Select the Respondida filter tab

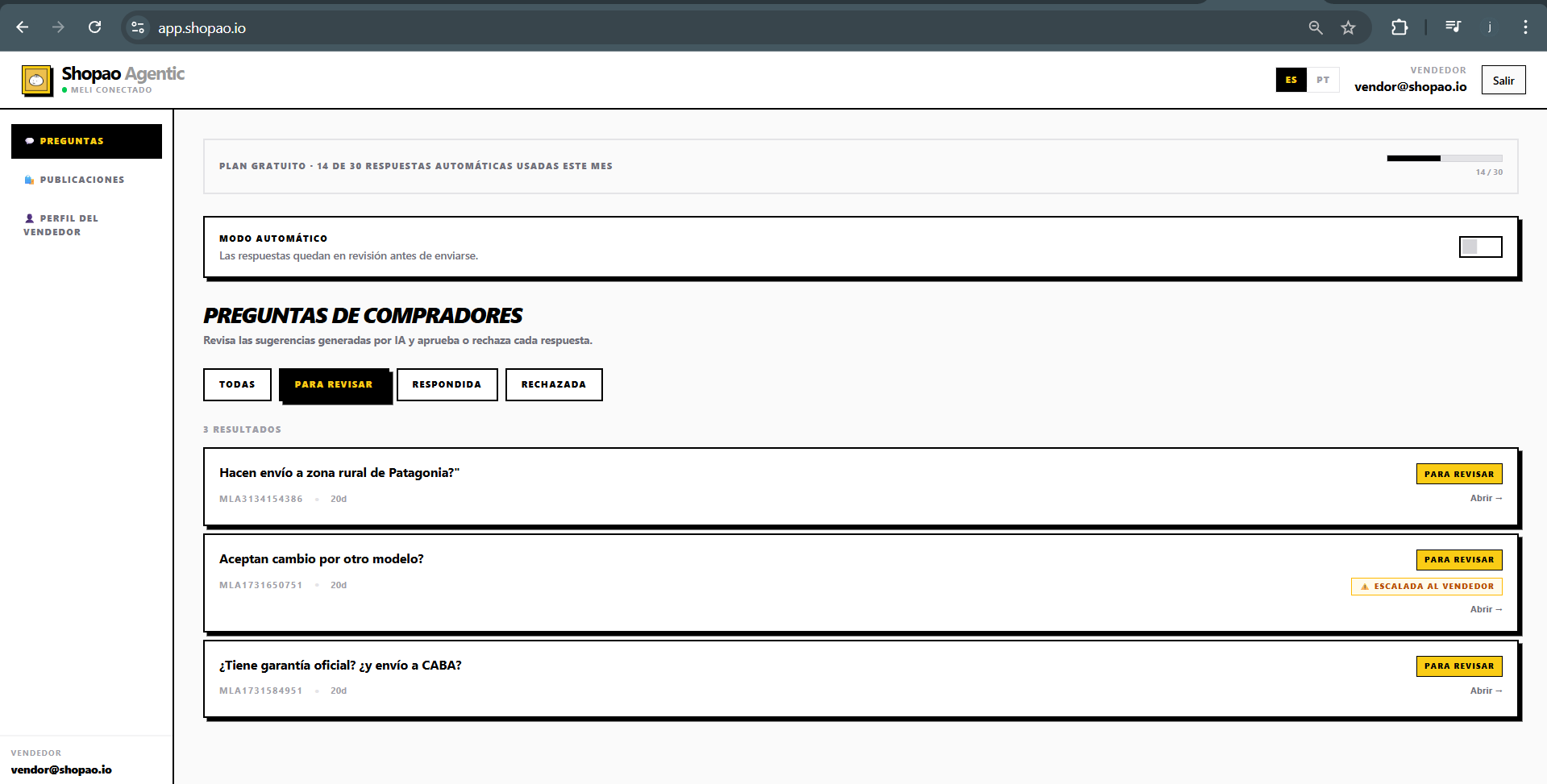[x=447, y=384]
